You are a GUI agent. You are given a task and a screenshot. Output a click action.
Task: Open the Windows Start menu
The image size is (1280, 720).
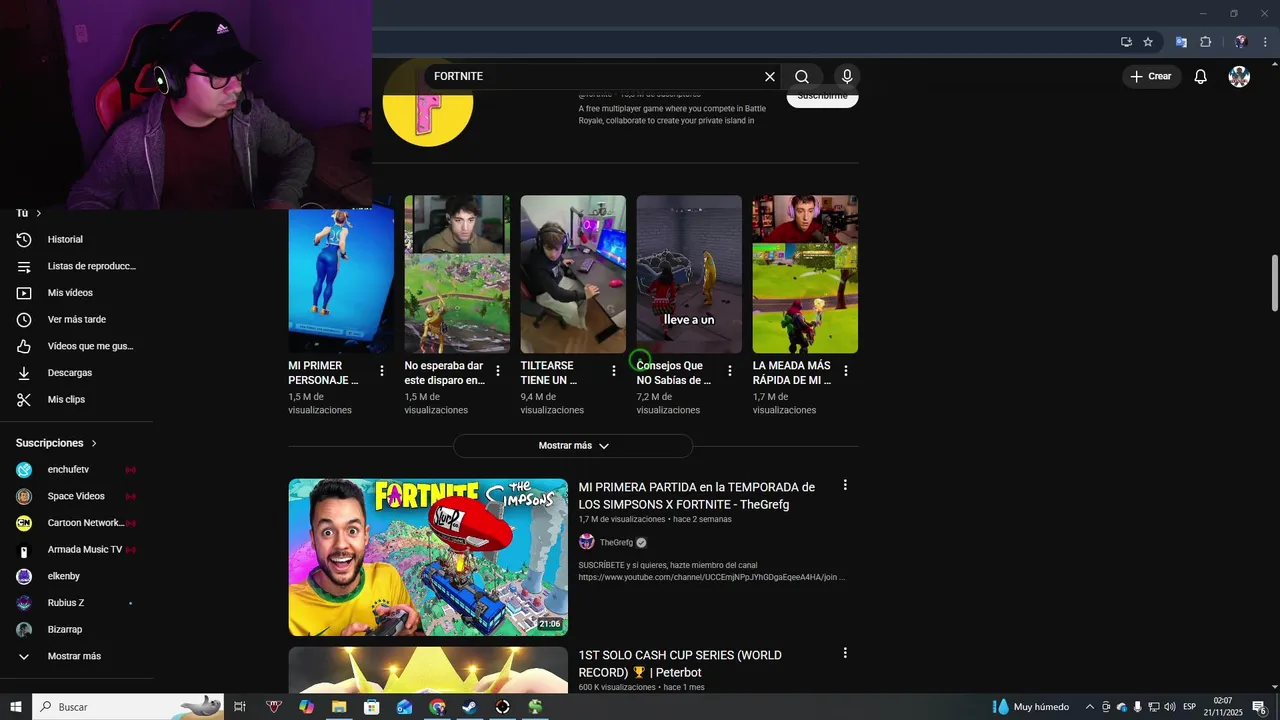pos(16,707)
